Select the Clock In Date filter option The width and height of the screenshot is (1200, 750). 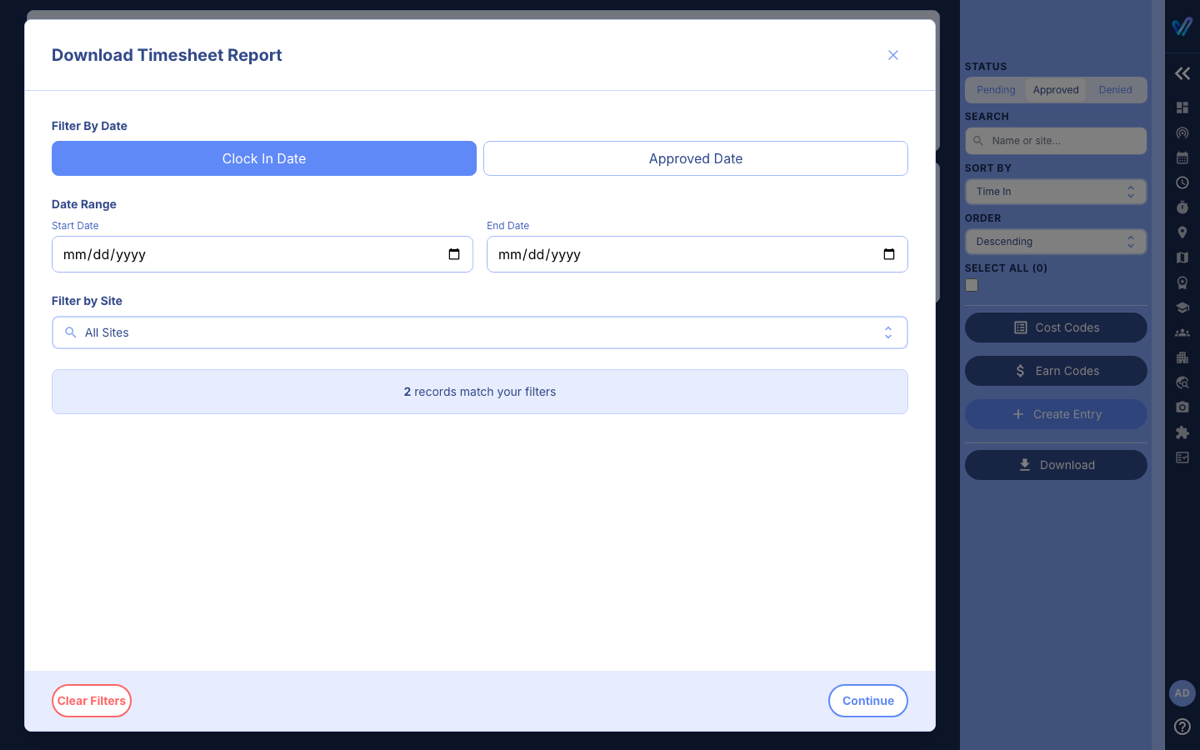264,158
